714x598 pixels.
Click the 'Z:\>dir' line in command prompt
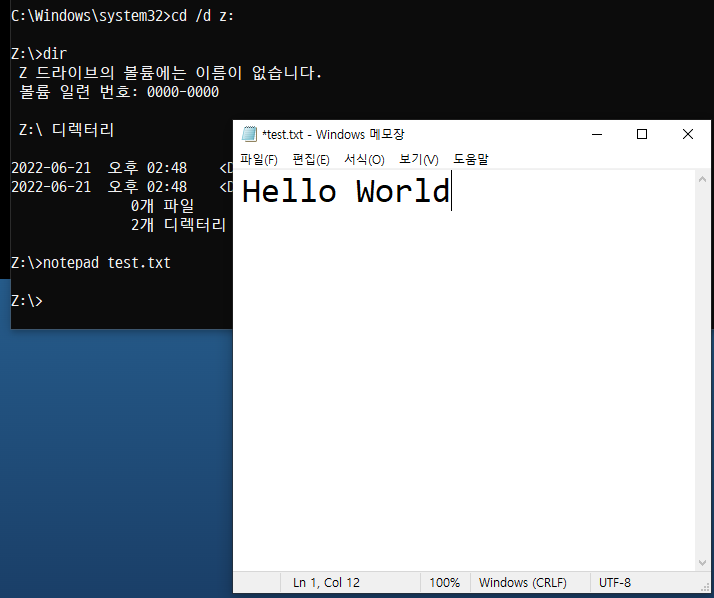tap(39, 54)
